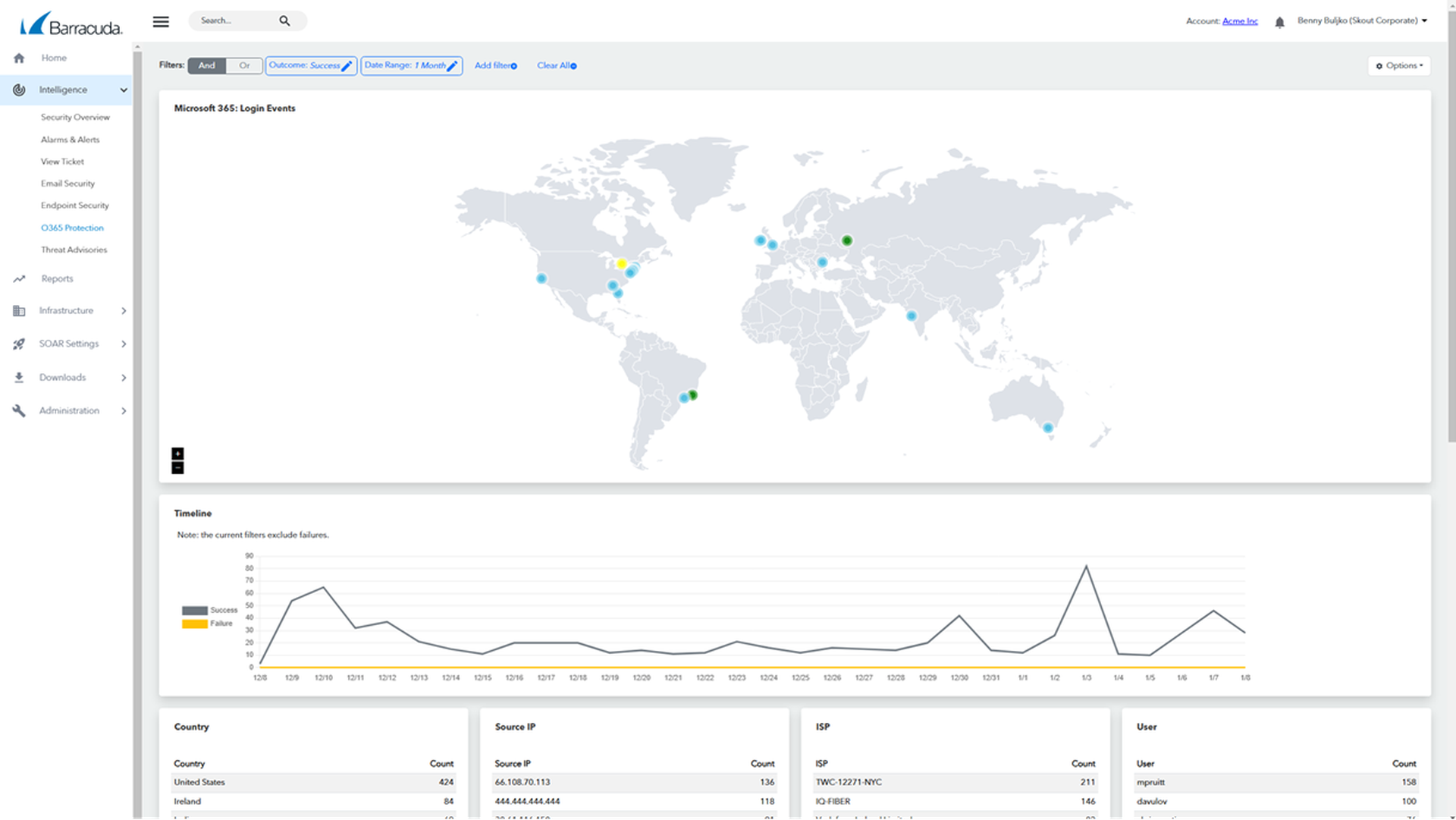Screen dimensions: 1456x820
Task: Click the Intelligence radar icon
Action: coord(19,90)
